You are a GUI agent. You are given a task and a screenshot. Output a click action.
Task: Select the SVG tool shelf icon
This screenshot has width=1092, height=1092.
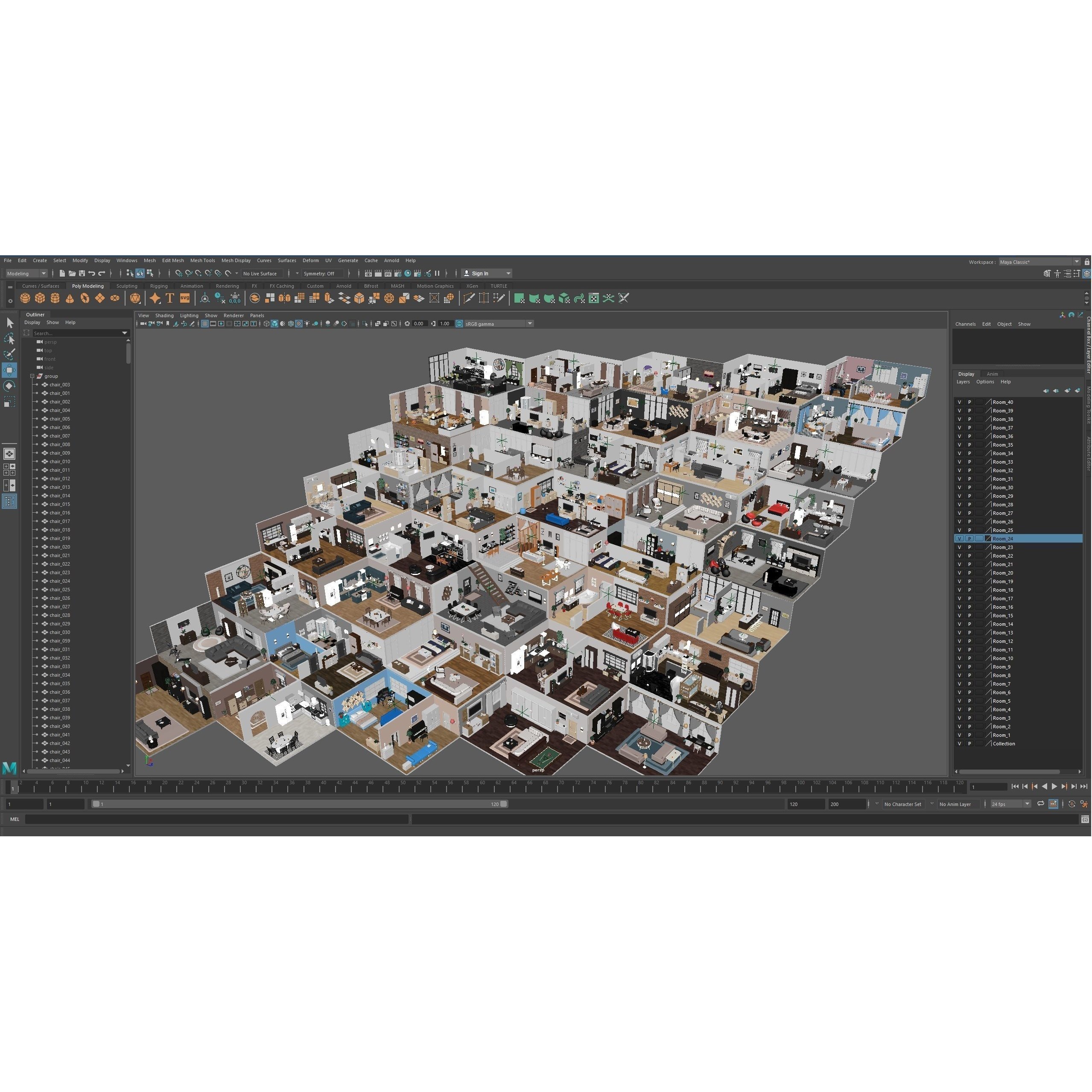(185, 298)
